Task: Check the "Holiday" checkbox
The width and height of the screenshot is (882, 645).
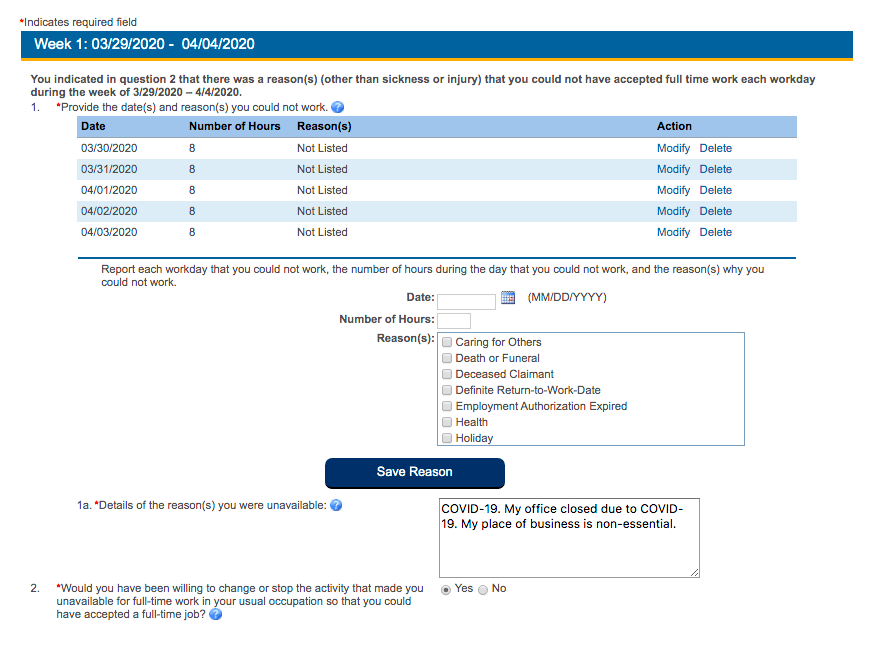Action: point(446,438)
